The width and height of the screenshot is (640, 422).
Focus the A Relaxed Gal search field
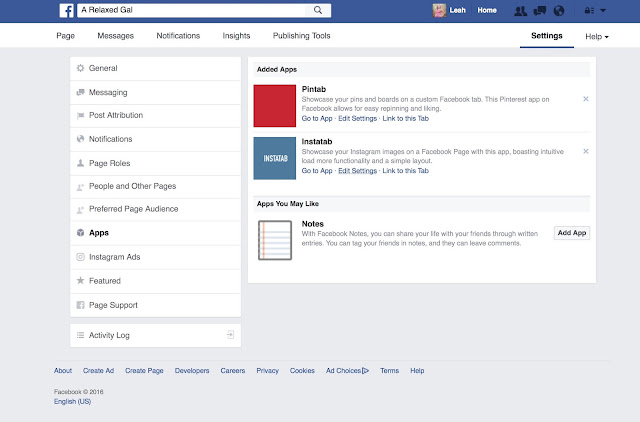point(192,10)
